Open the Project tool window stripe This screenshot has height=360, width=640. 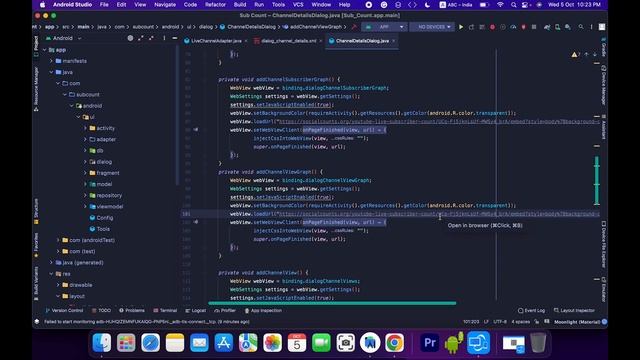pyautogui.click(x=36, y=46)
